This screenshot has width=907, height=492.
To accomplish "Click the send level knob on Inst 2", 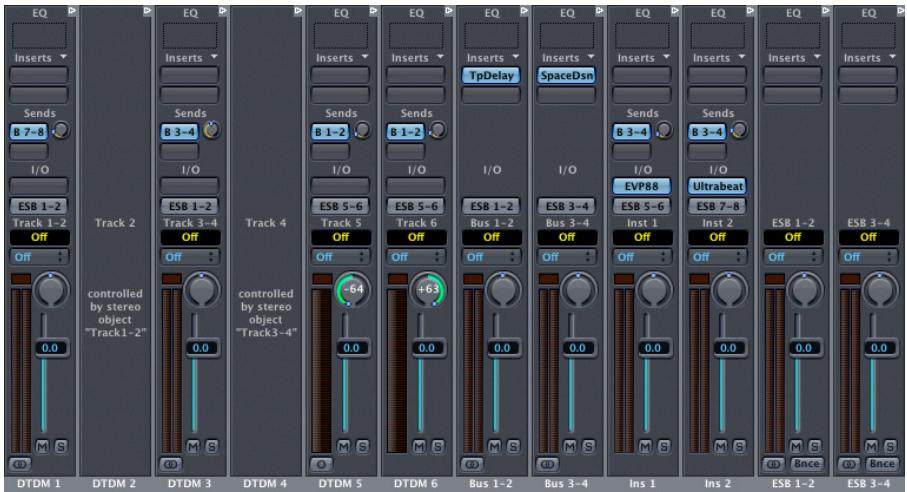I will (739, 130).
